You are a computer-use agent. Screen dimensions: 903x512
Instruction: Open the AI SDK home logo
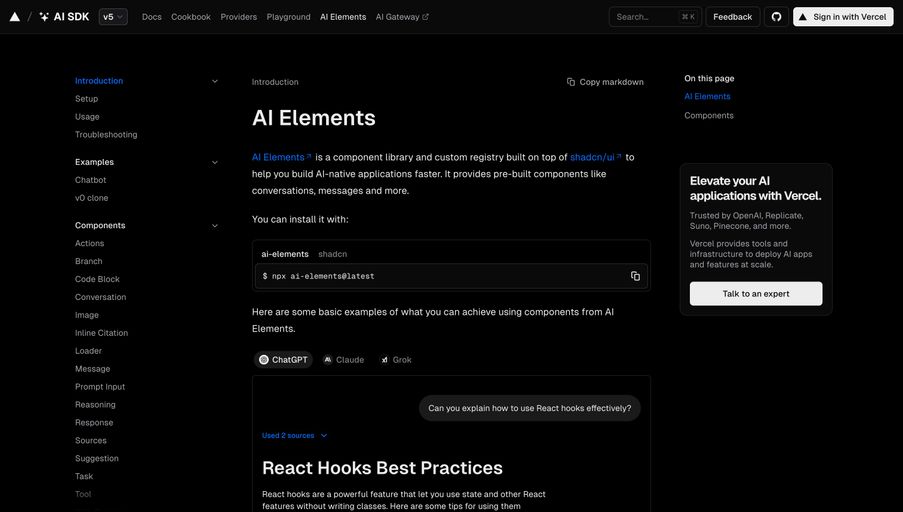click(64, 17)
